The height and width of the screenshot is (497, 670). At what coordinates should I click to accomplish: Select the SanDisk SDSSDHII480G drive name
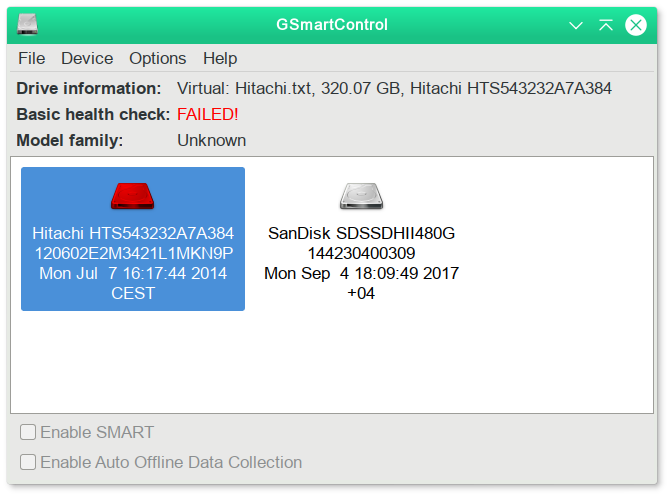(361, 233)
